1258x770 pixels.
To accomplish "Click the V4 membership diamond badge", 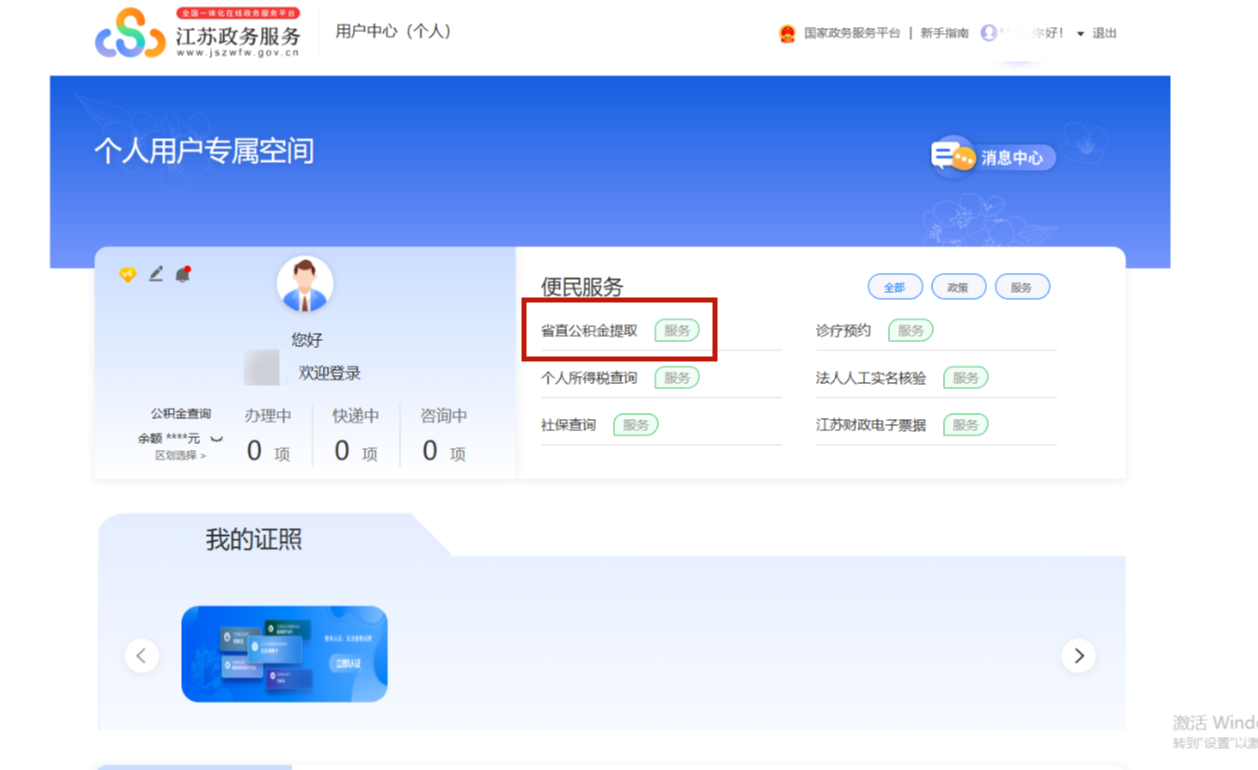I will click(x=127, y=274).
